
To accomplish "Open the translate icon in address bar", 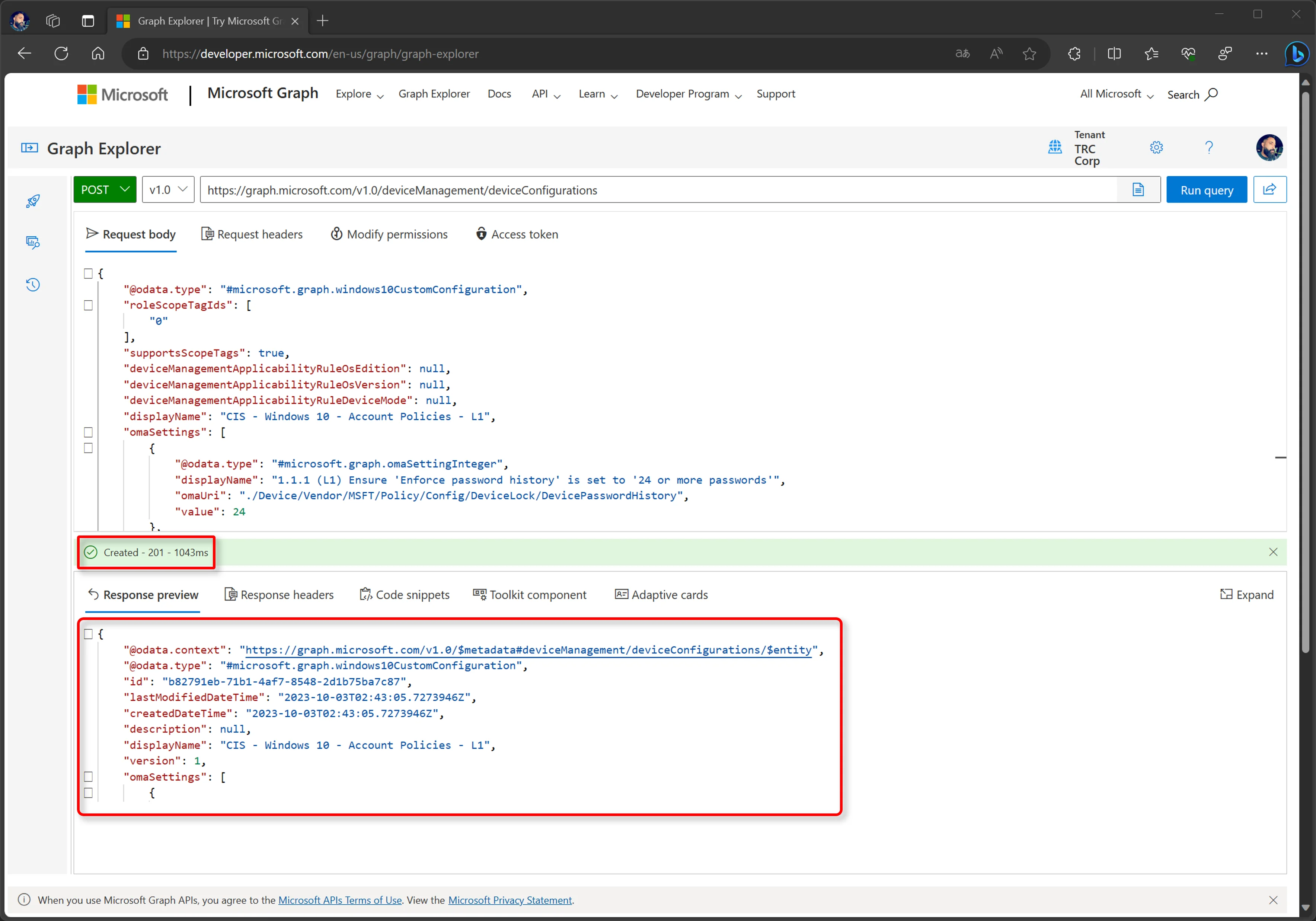I will coord(962,54).
